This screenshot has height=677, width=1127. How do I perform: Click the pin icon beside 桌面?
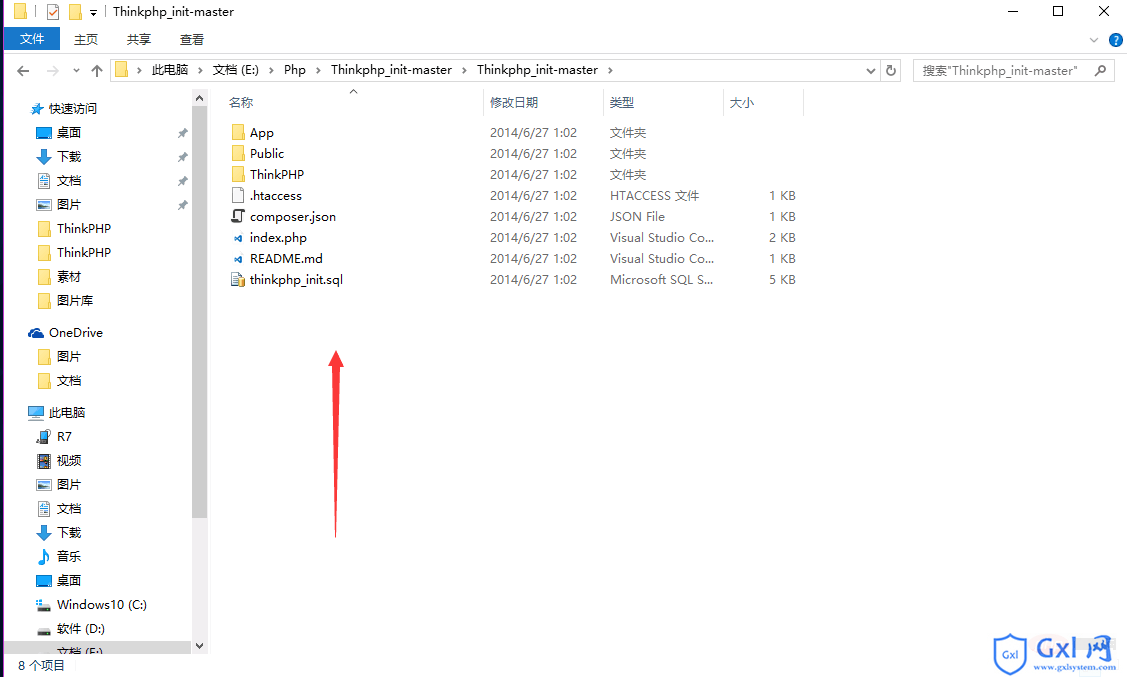pyautogui.click(x=183, y=133)
